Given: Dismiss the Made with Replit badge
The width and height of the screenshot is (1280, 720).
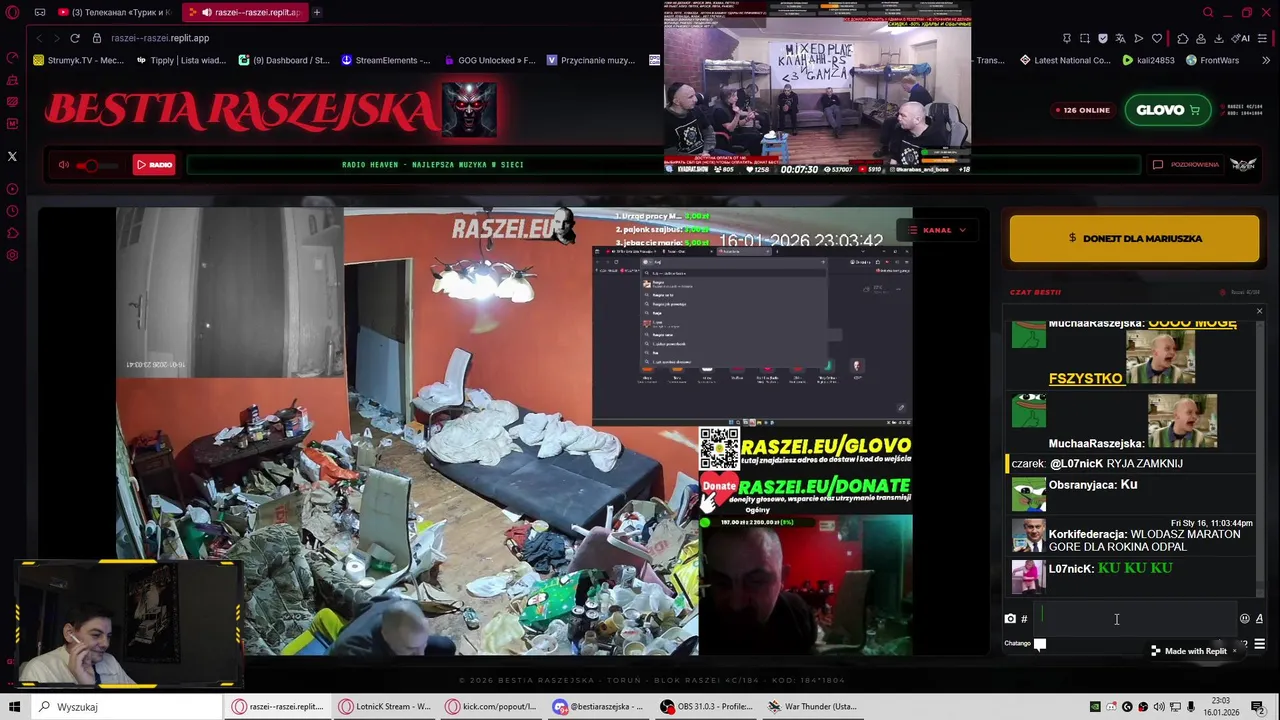Looking at the screenshot, I should [1234, 651].
